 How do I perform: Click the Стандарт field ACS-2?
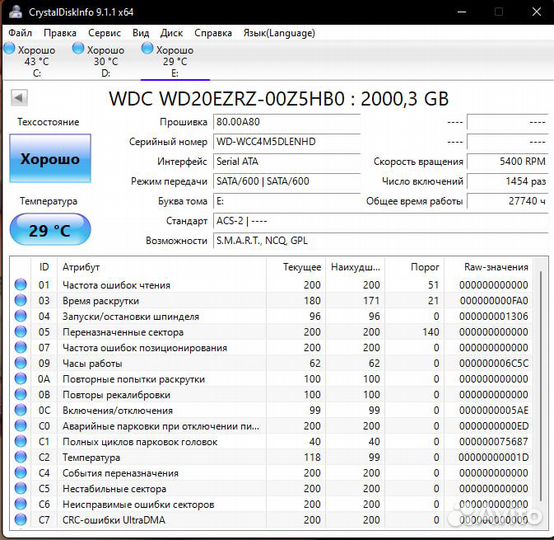coord(381,221)
